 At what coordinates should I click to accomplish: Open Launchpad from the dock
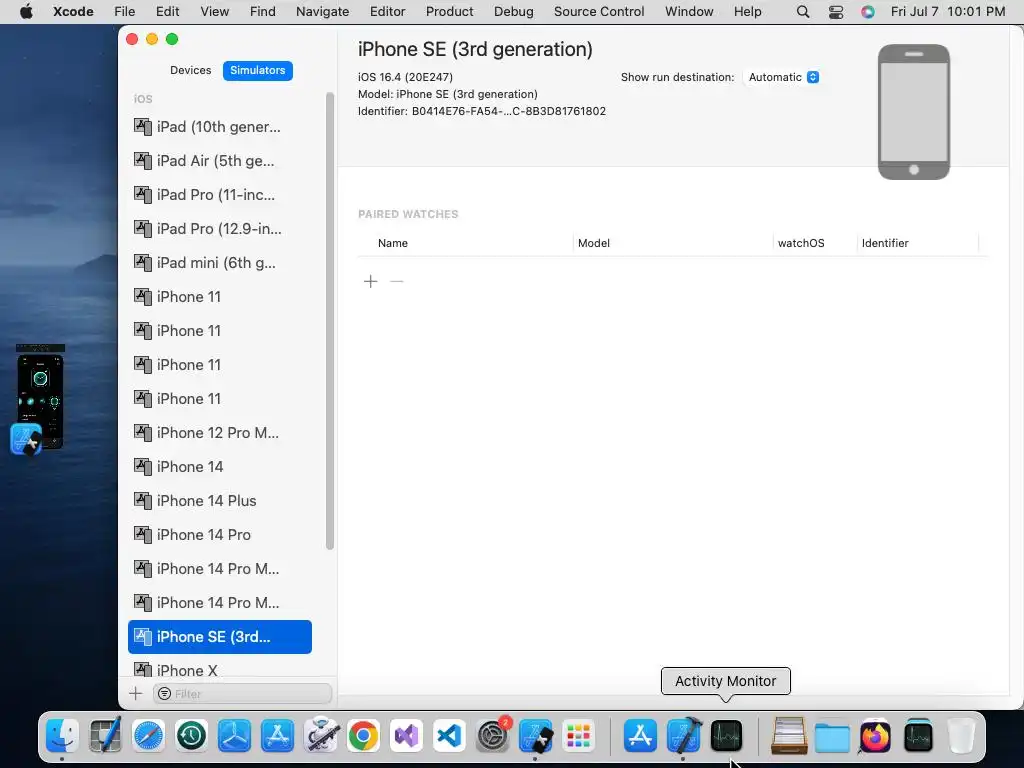(x=579, y=736)
